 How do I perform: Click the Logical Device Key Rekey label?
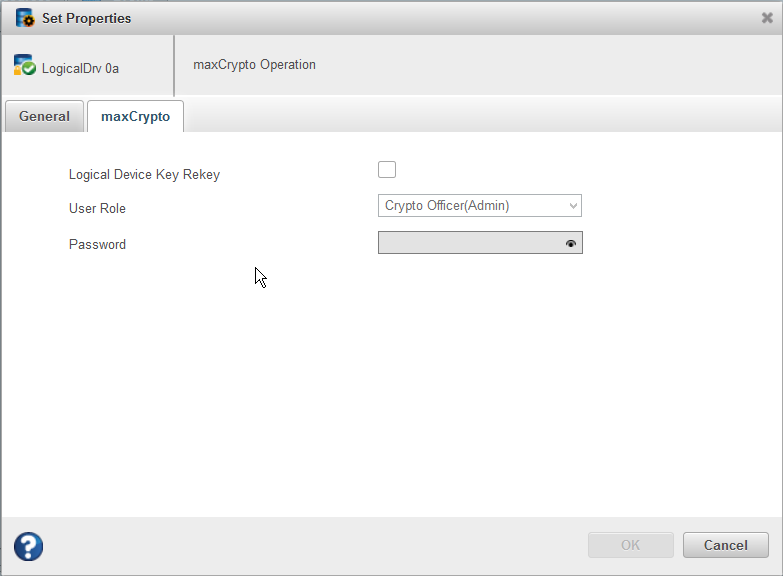144,174
